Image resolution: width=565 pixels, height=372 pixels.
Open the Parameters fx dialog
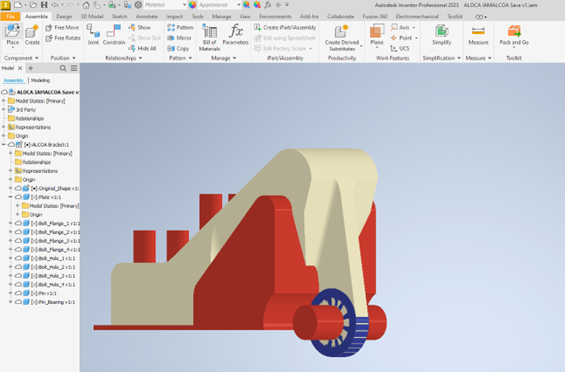click(236, 35)
